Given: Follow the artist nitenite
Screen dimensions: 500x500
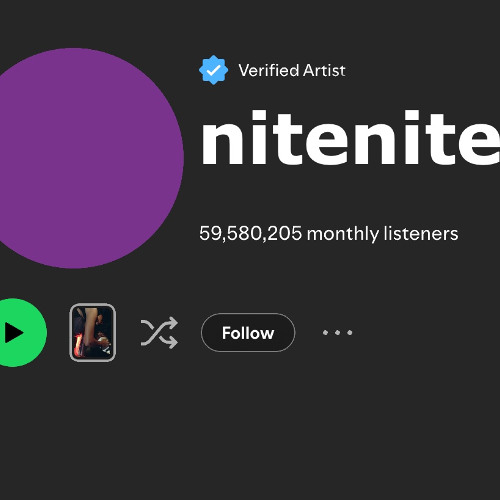Looking at the screenshot, I should click(248, 333).
